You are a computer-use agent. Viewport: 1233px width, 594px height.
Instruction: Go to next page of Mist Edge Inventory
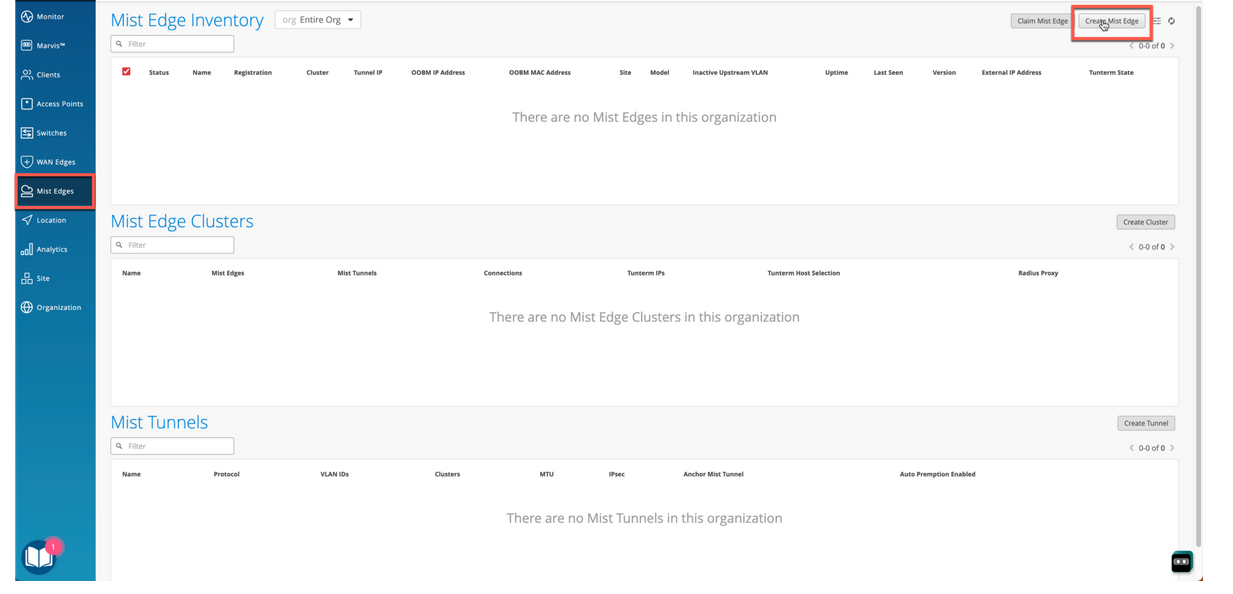(x=1172, y=46)
